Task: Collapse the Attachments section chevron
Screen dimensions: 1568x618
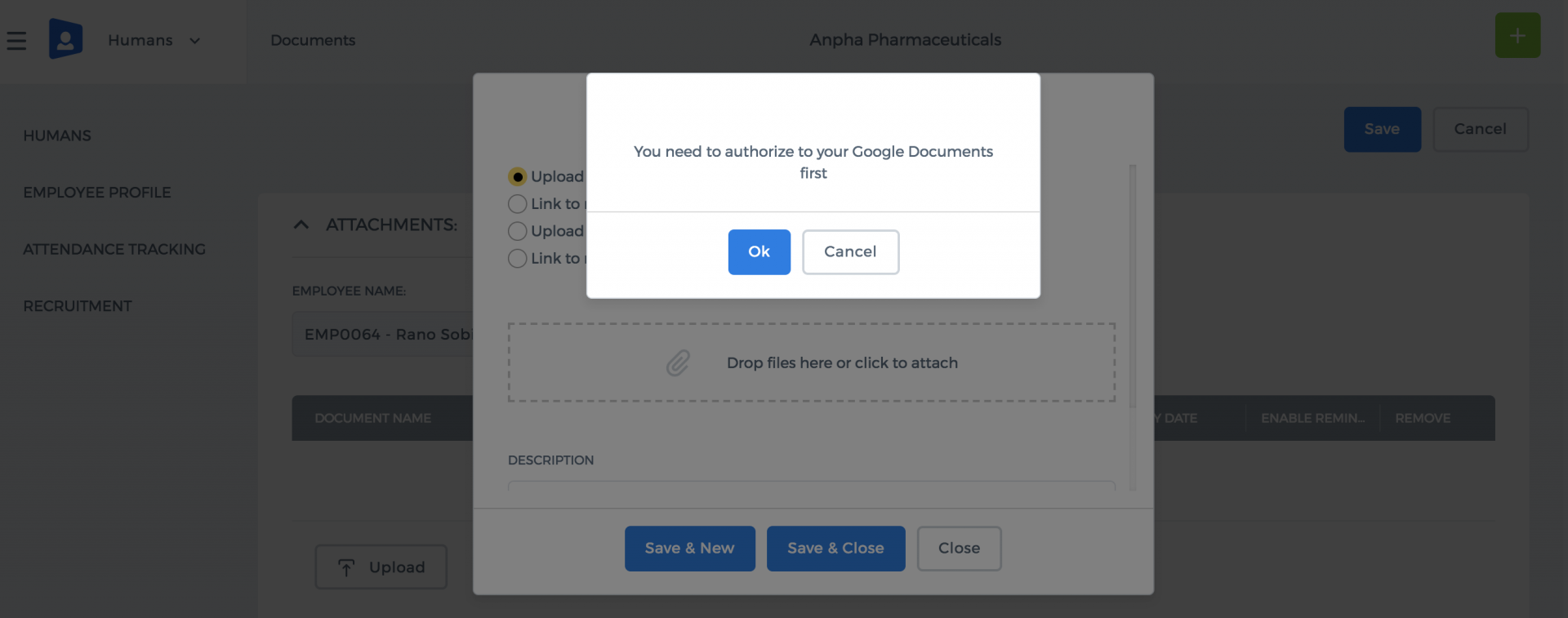Action: point(301,225)
